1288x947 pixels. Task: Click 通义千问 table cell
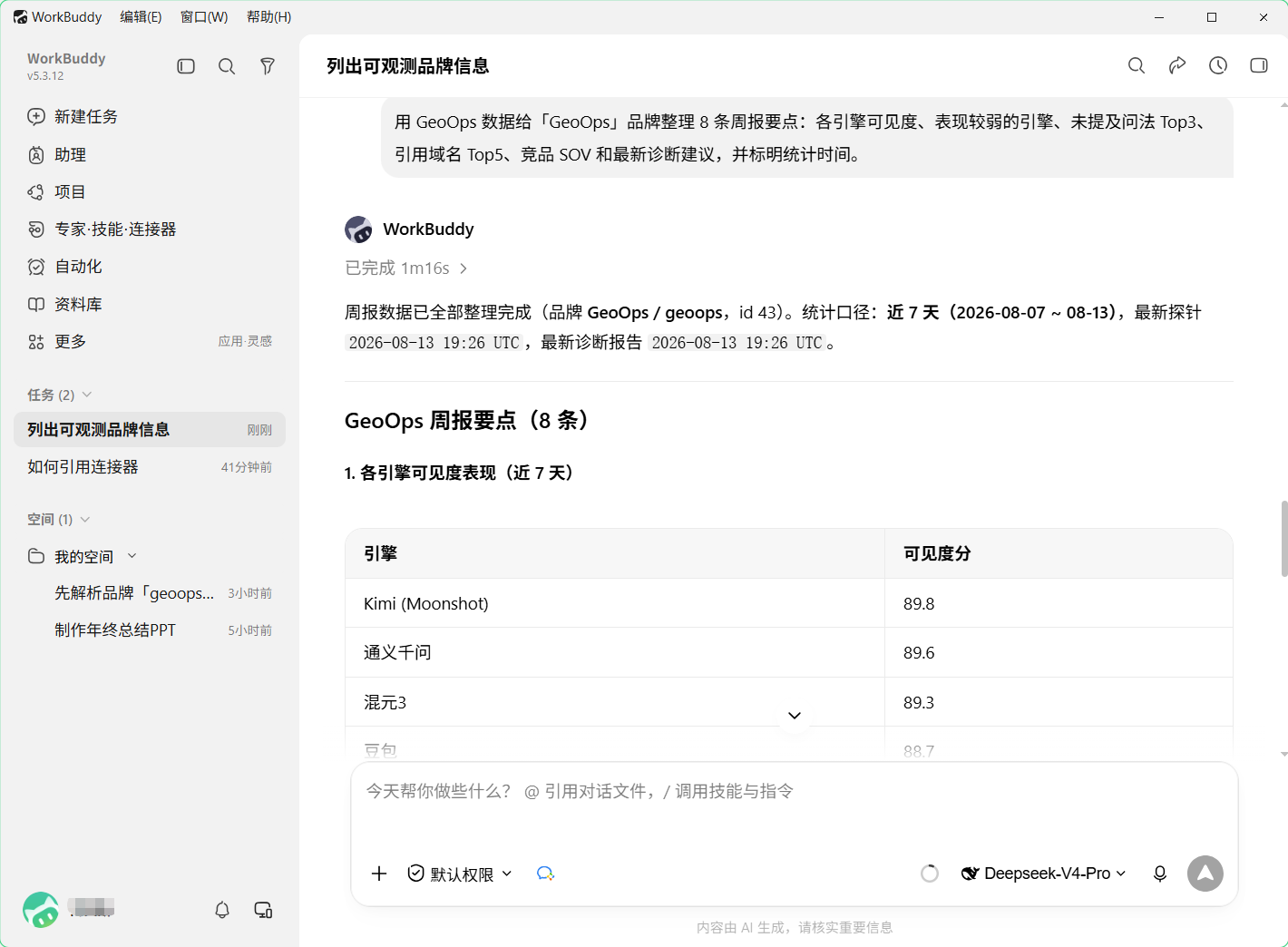(x=615, y=652)
